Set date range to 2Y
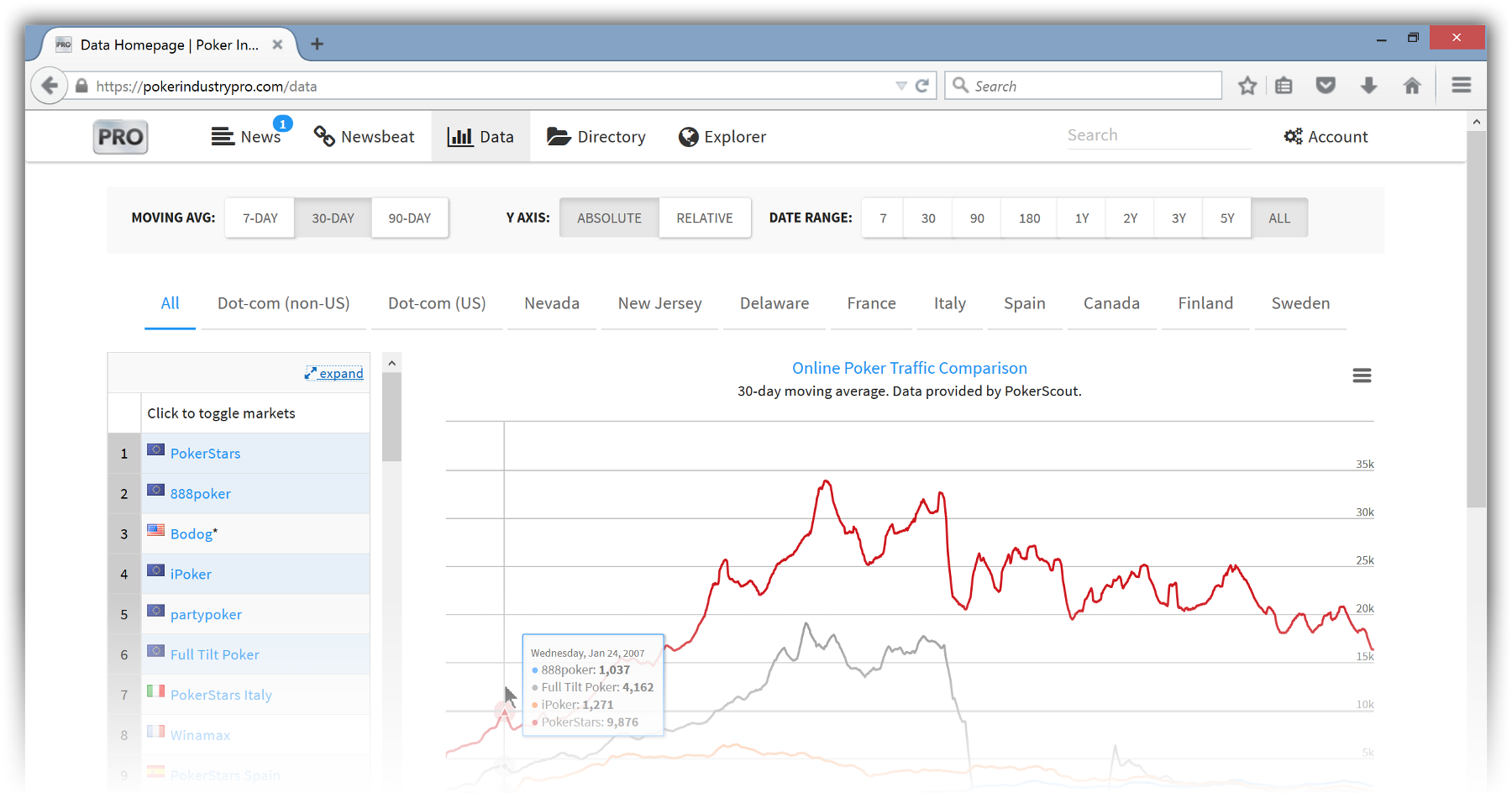This screenshot has width=1512, height=793. click(1131, 218)
